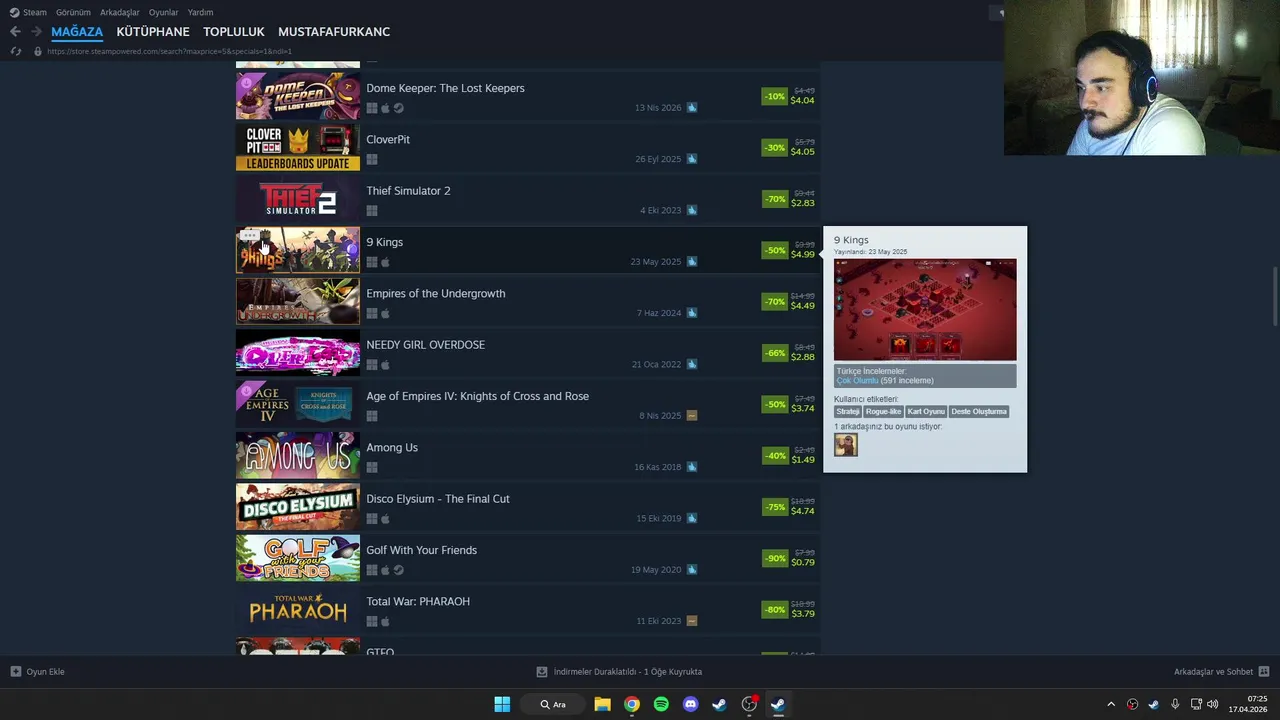1280x720 pixels.
Task: Click the $4.74 price on Disco Elysium
Action: pos(802,511)
